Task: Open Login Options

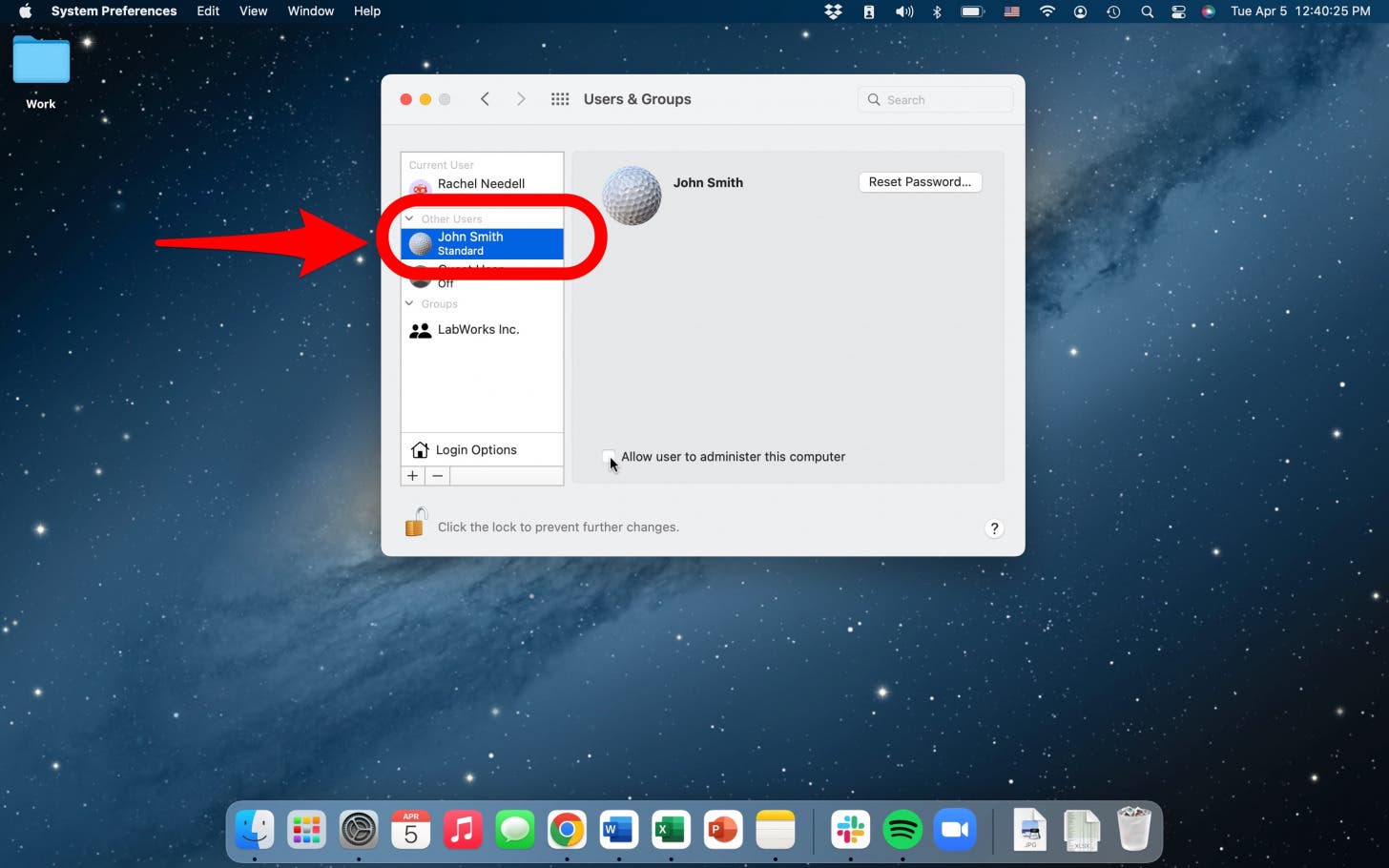Action: pos(482,450)
